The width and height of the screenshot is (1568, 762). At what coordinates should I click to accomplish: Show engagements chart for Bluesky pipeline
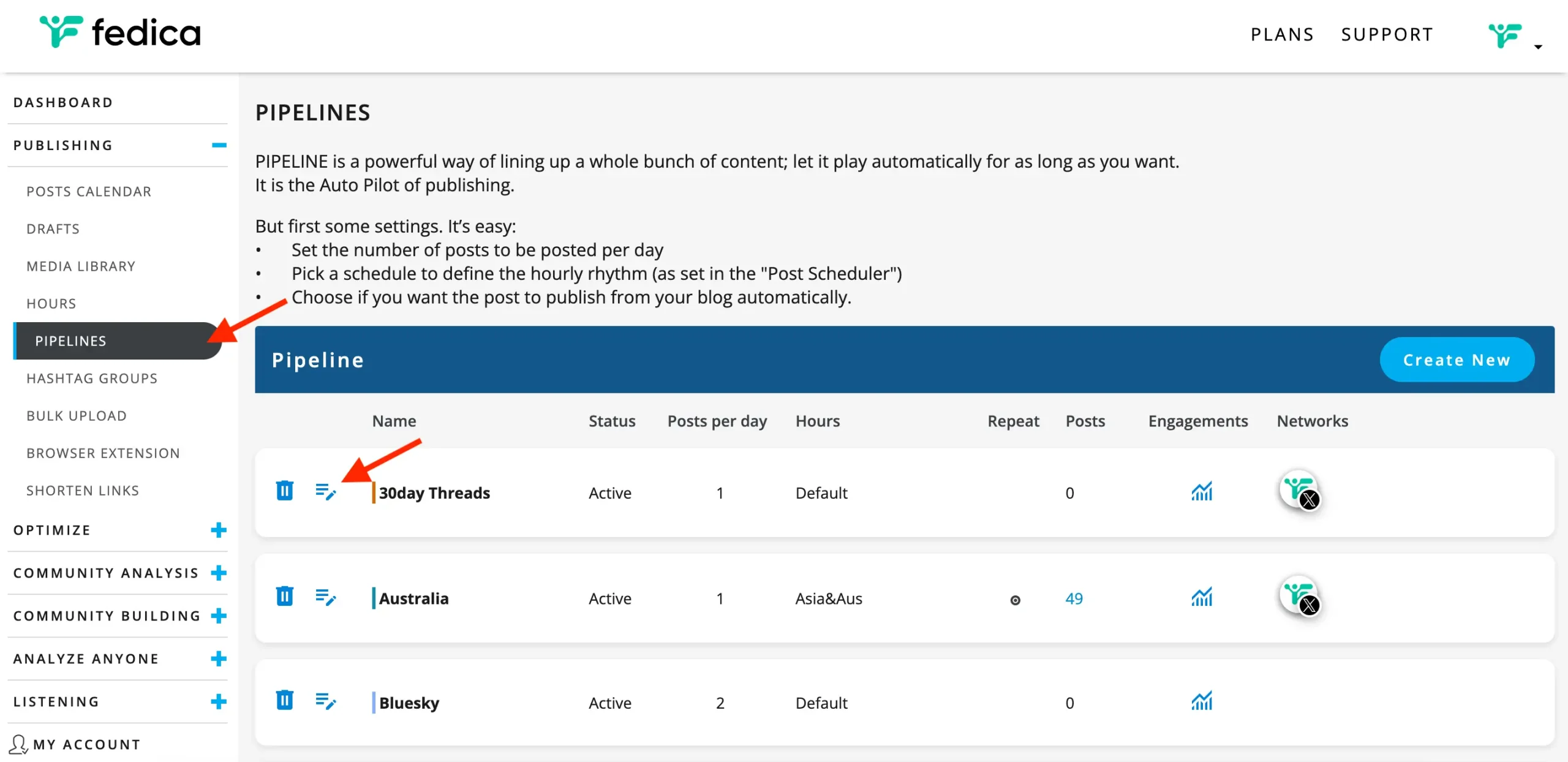coord(1202,701)
